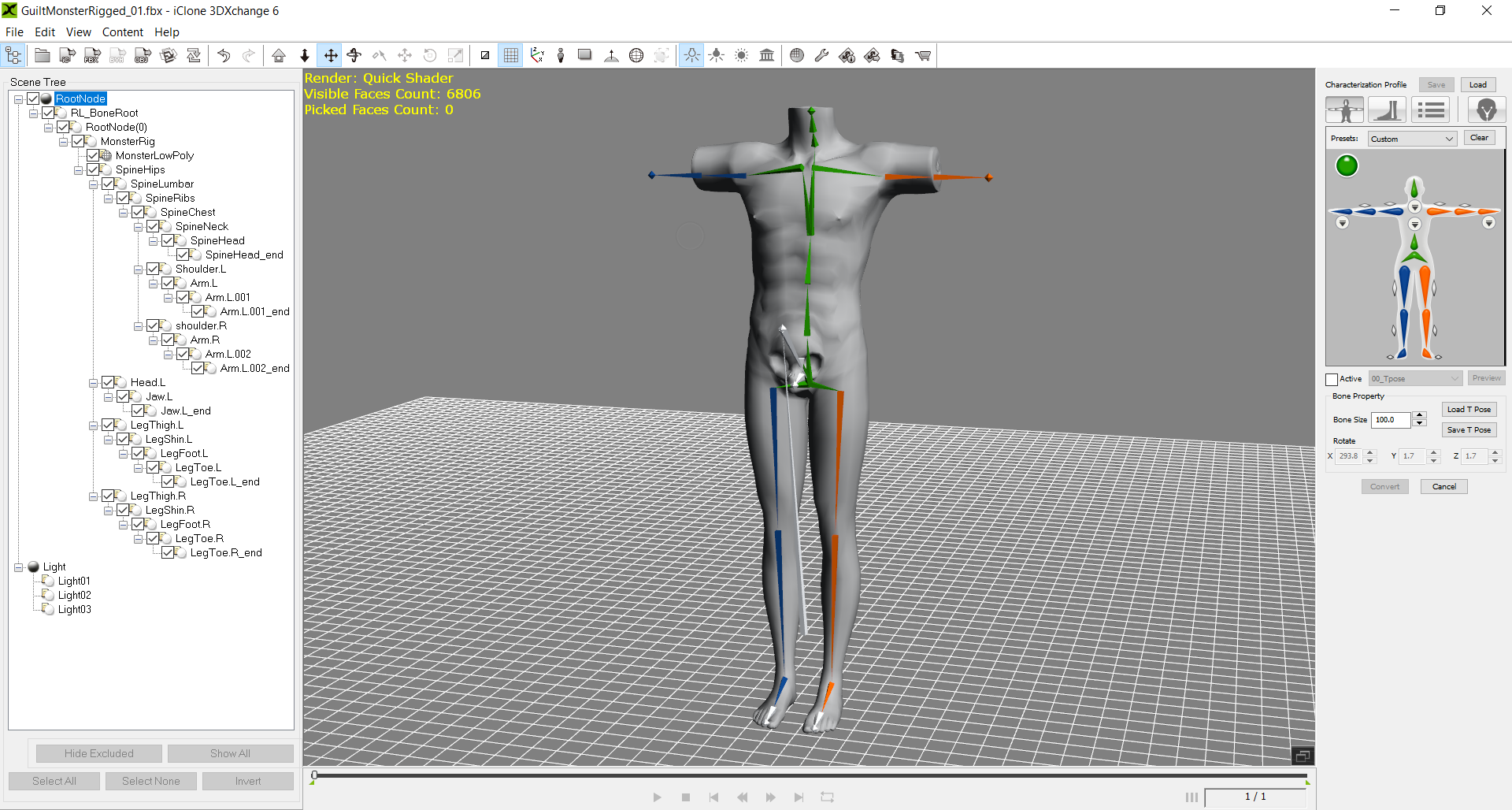Click the Open file folder icon
Image resolution: width=1512 pixels, height=810 pixels.
[43, 55]
